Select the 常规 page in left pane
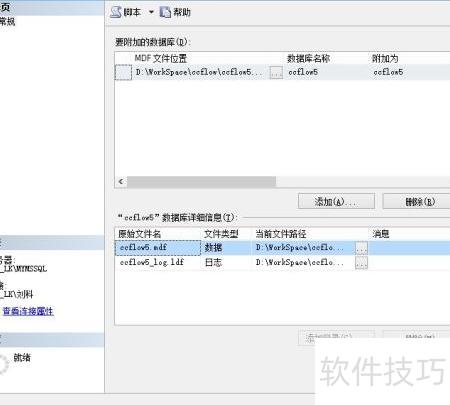Image resolution: width=450 pixels, height=405 pixels. [7, 22]
